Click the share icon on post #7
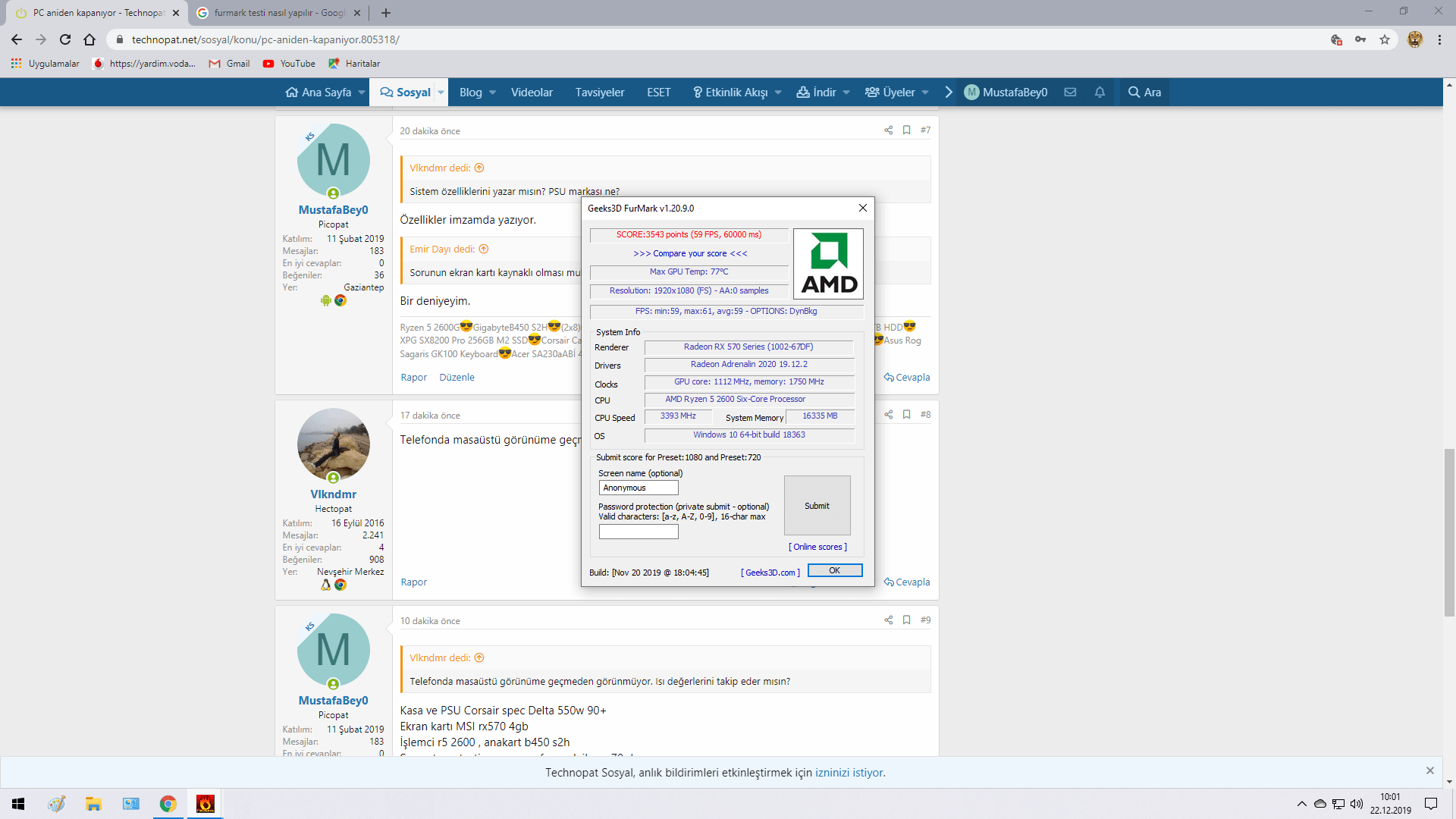The width and height of the screenshot is (1456, 819). [x=888, y=130]
